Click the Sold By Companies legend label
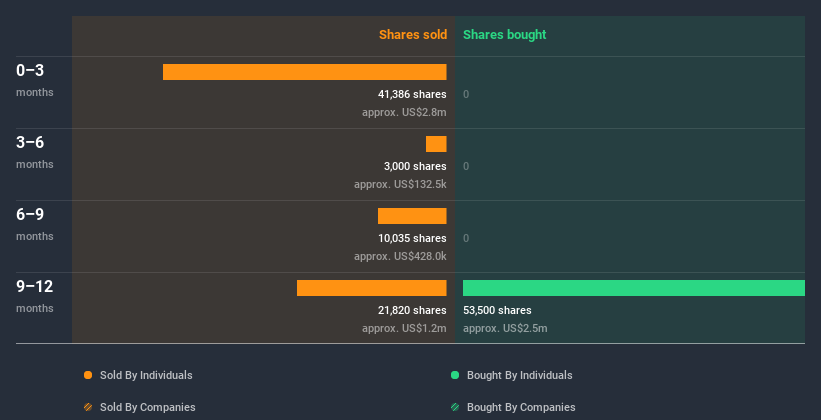821x420 pixels. tap(148, 407)
